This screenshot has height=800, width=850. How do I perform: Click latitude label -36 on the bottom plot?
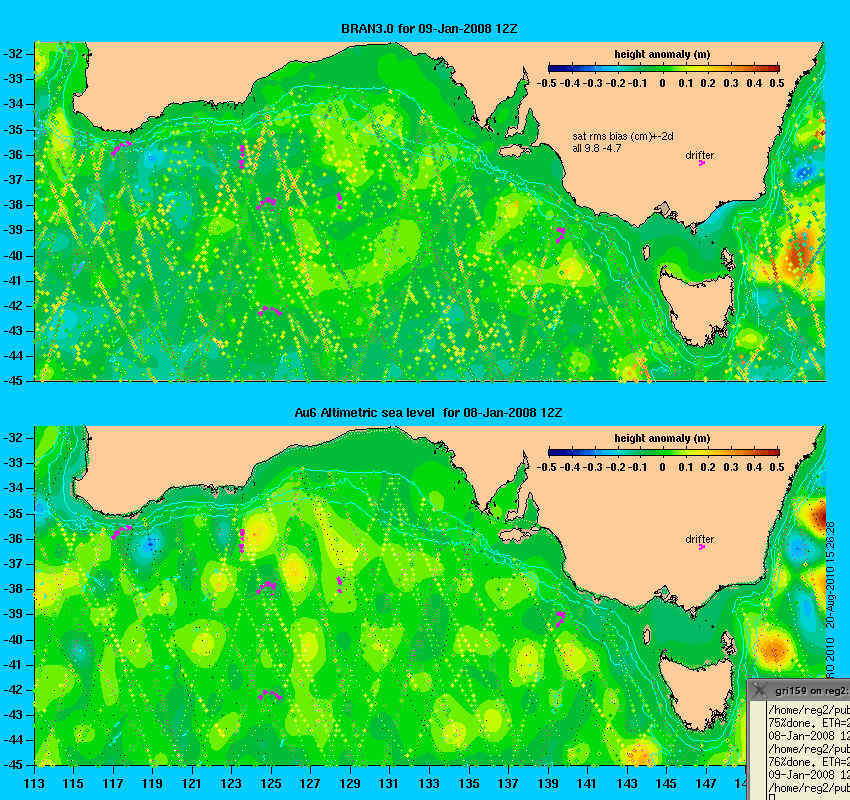(13, 538)
